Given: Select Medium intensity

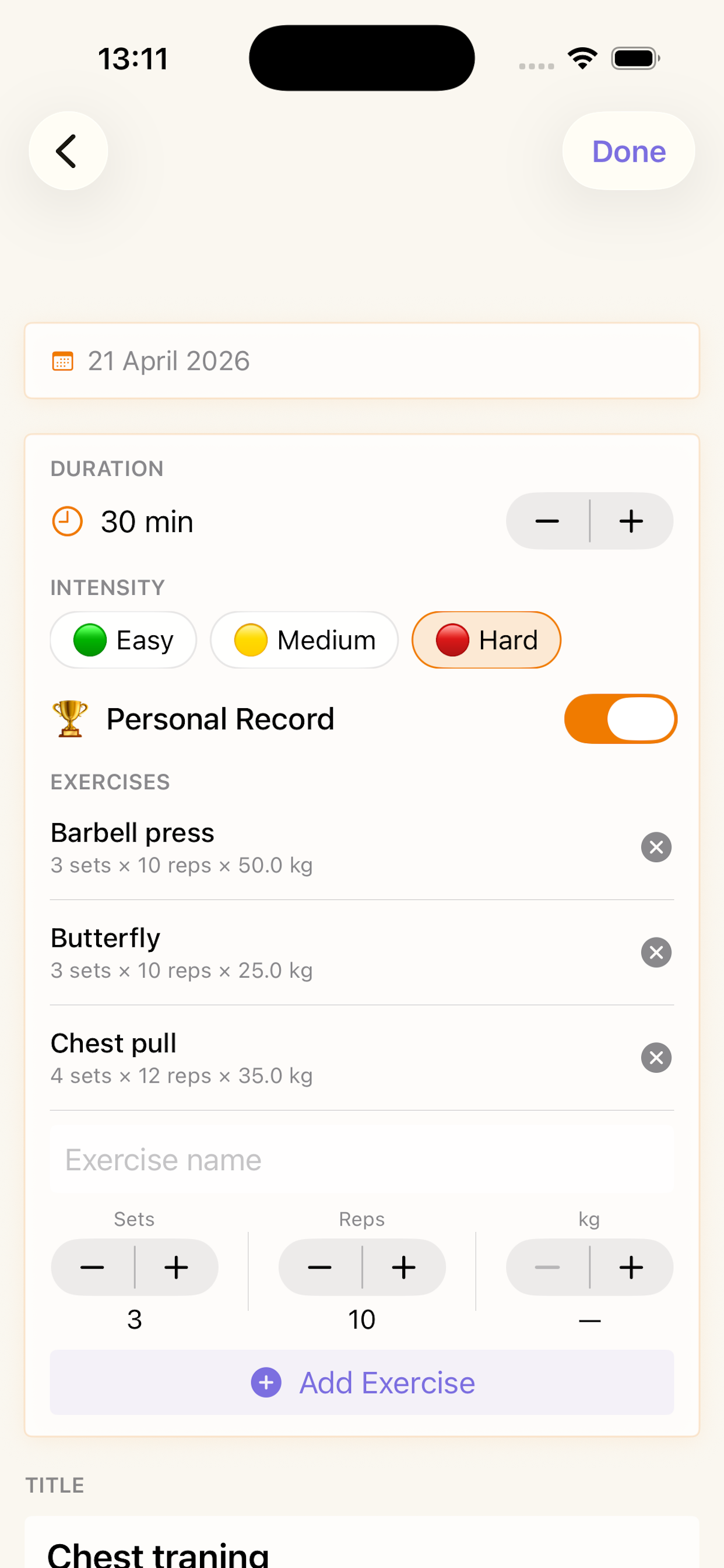Looking at the screenshot, I should tap(304, 640).
